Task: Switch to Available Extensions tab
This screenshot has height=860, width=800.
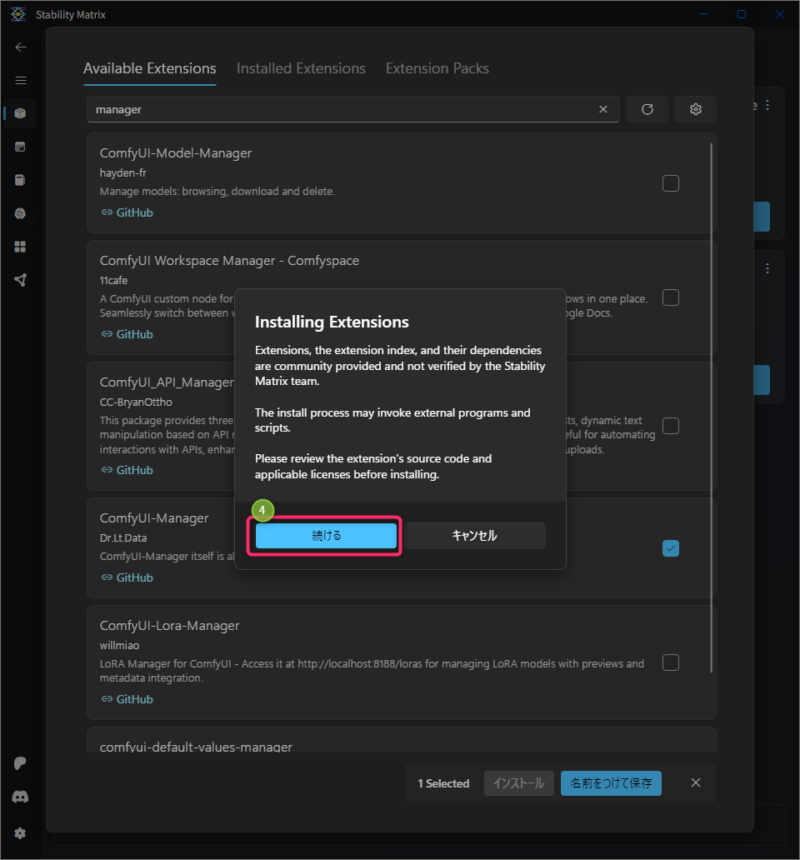Action: [150, 69]
